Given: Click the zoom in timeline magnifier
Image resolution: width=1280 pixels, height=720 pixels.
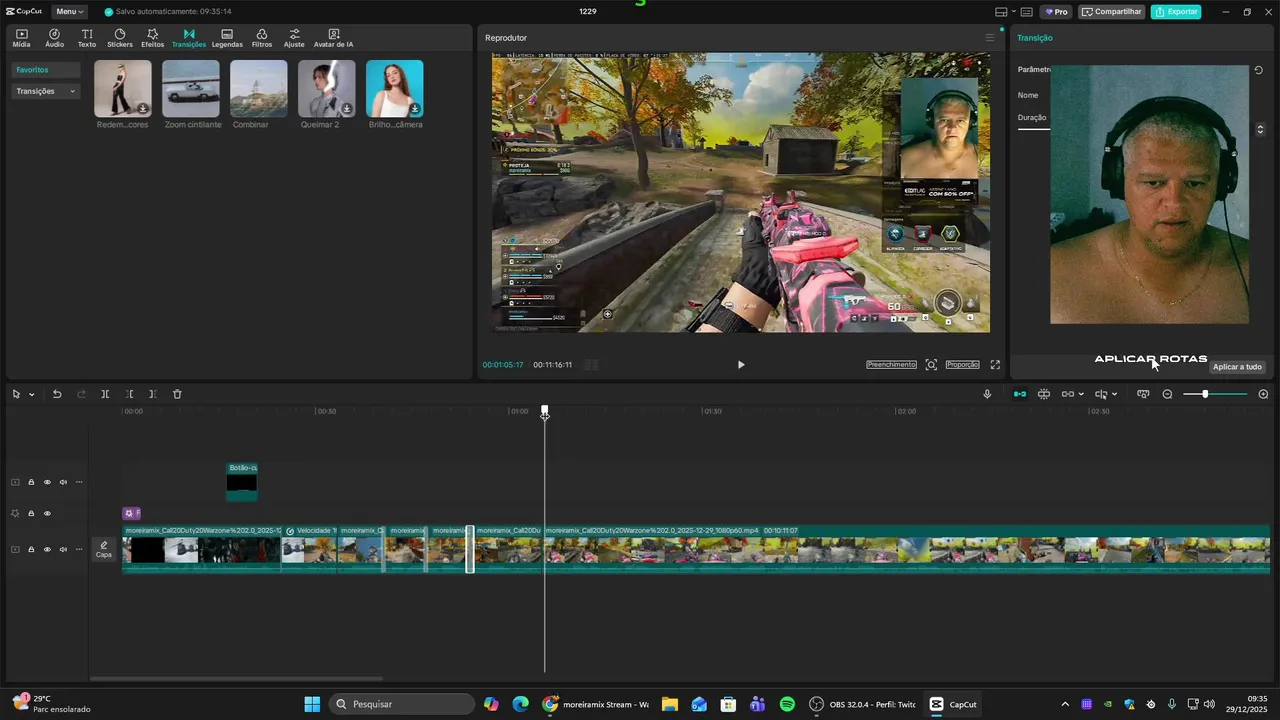Looking at the screenshot, I should coord(1263,394).
